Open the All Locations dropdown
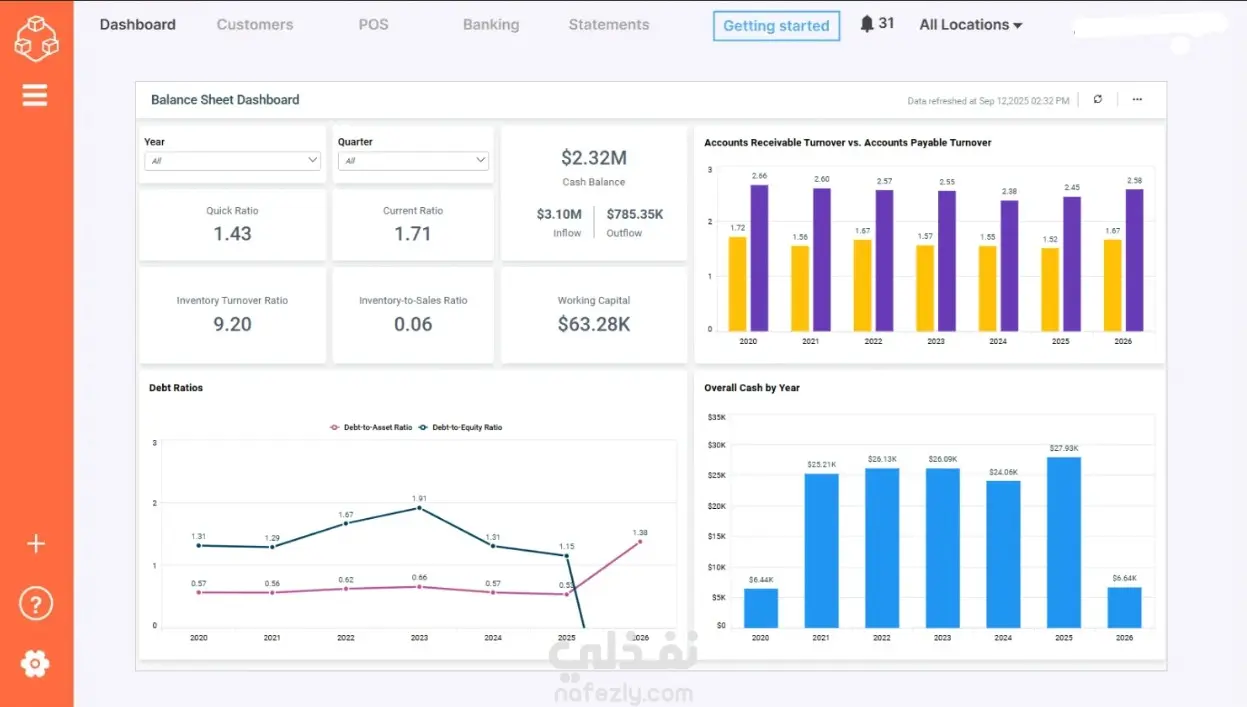 tap(971, 25)
